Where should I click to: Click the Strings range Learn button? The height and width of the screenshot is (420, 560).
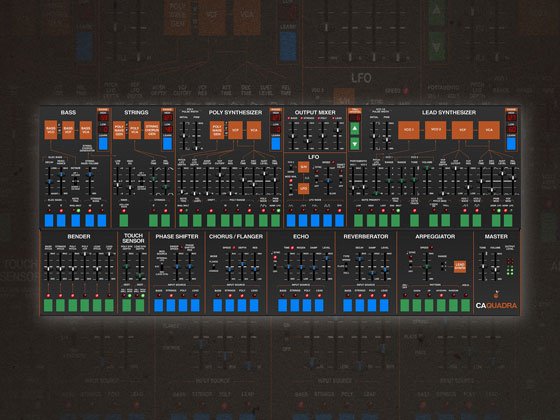(x=167, y=144)
